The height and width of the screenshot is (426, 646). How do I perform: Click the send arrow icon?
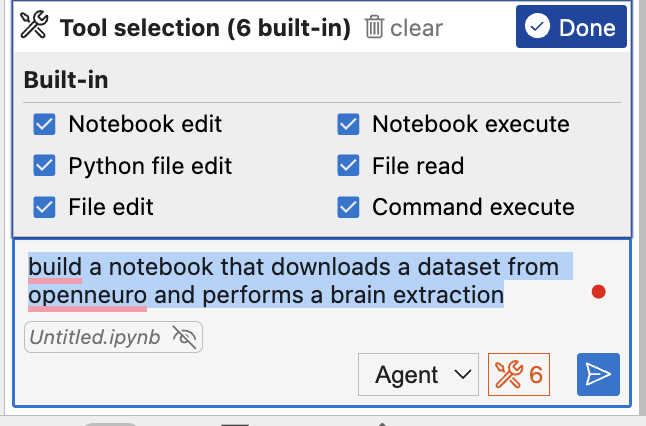598,374
